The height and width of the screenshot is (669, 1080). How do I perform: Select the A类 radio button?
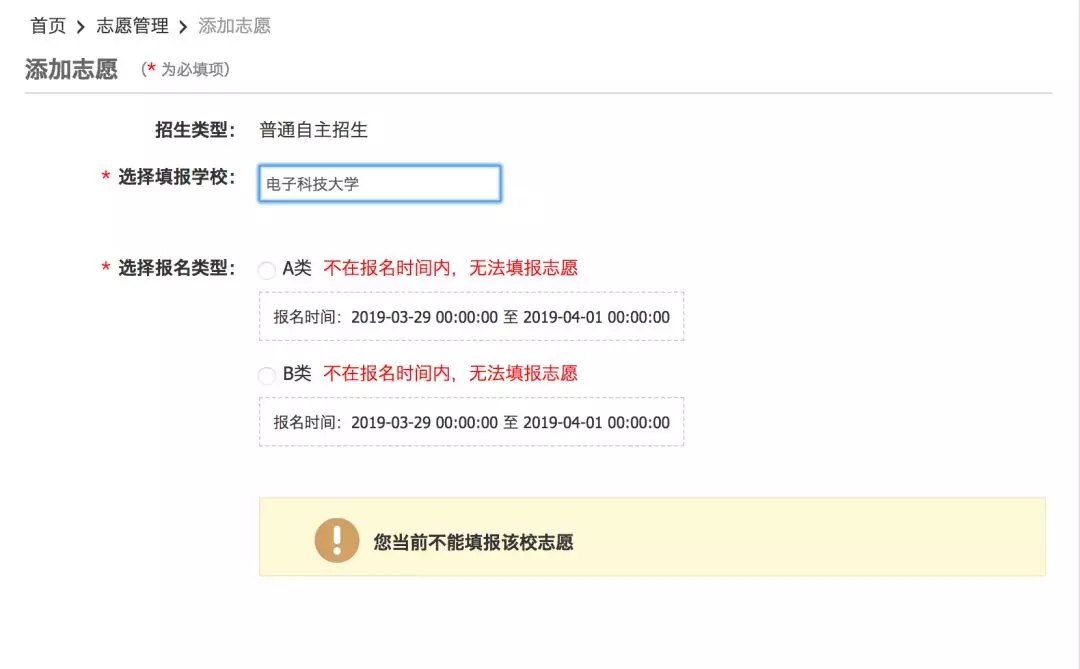point(267,270)
